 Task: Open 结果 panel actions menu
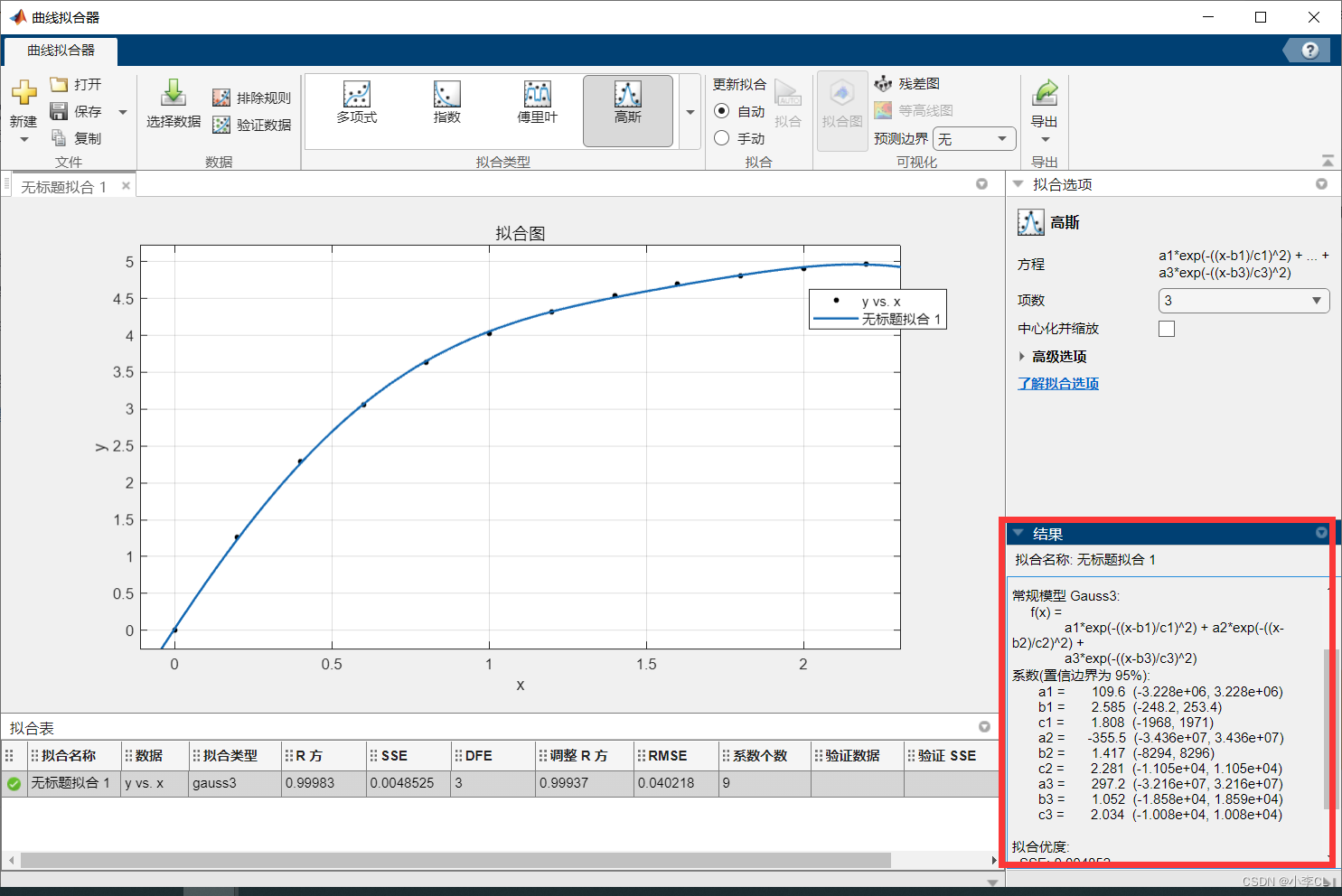coord(1321,533)
